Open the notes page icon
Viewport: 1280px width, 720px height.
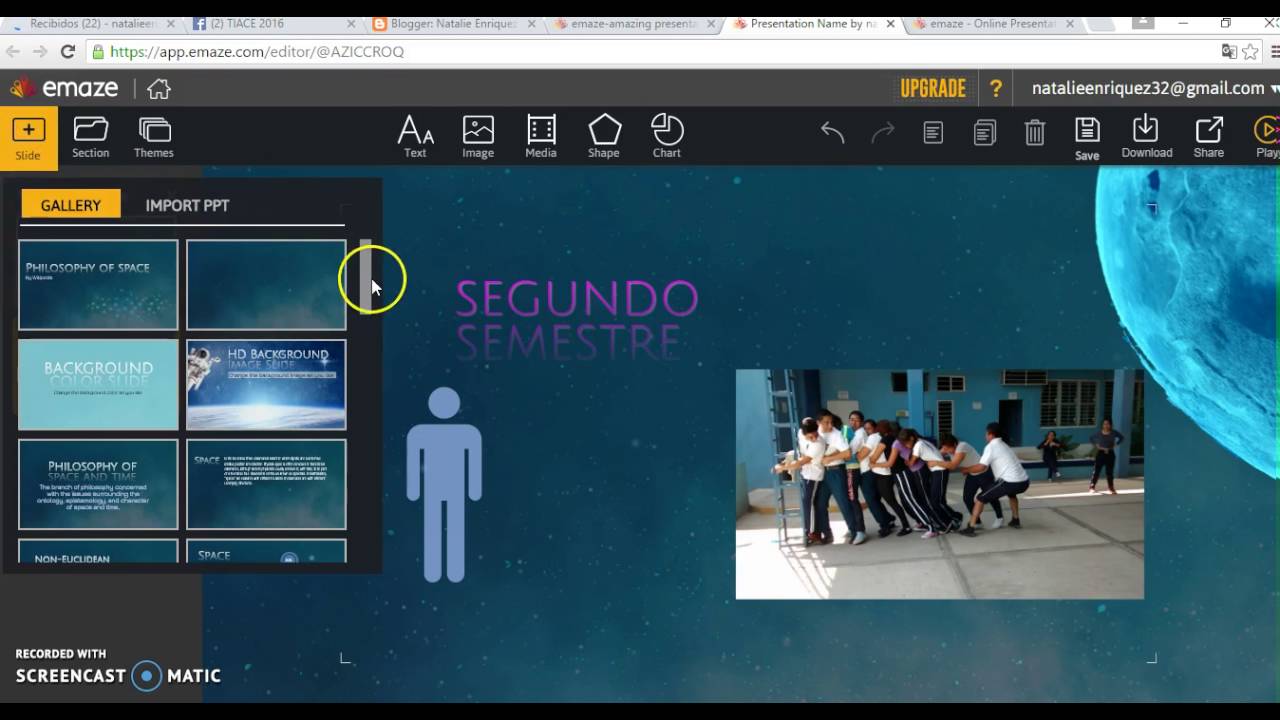pos(933,132)
